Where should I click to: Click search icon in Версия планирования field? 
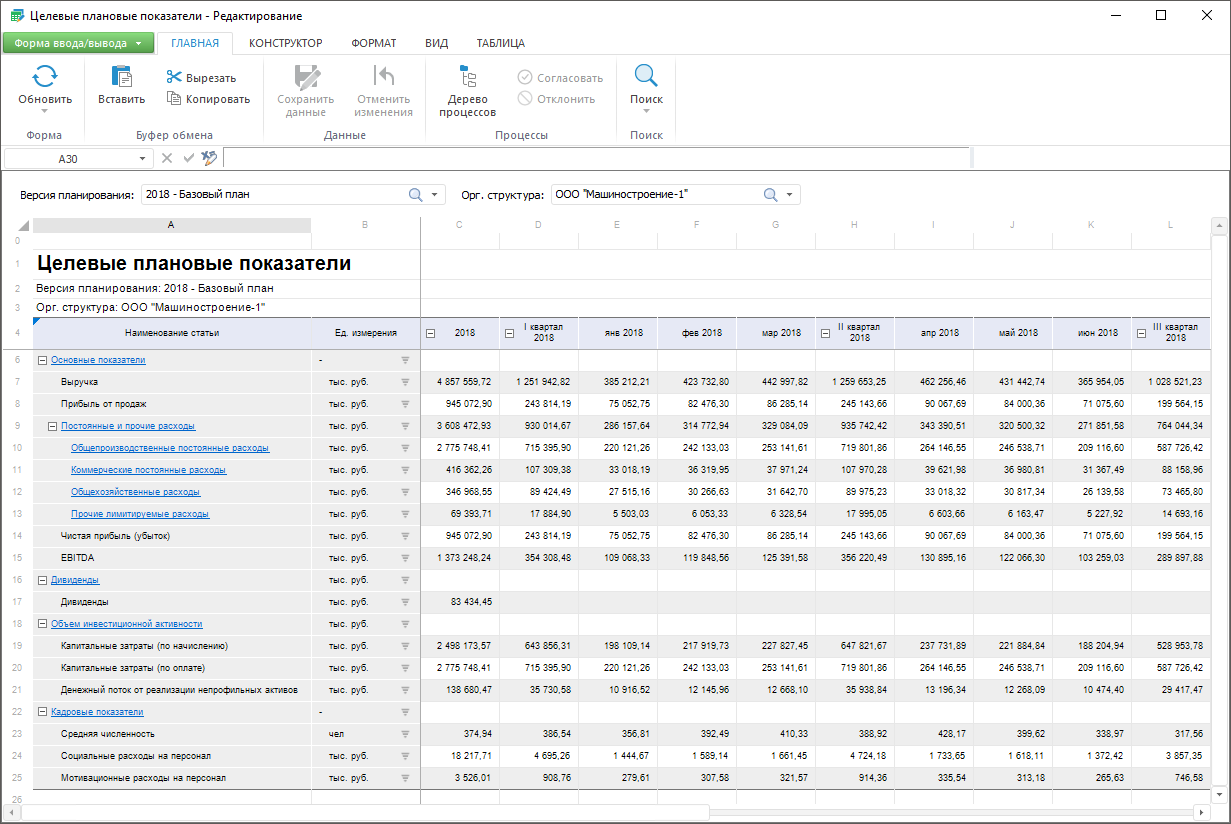tap(416, 195)
